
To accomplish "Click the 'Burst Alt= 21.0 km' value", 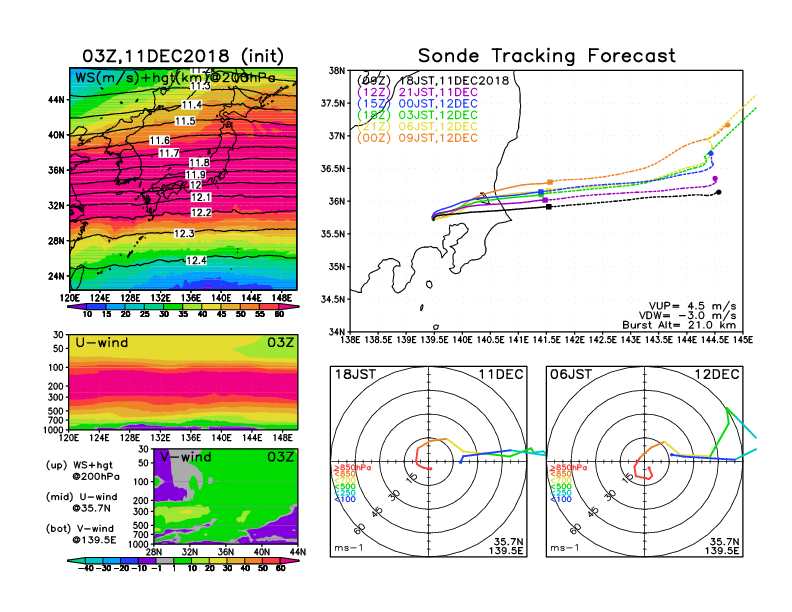I will pyautogui.click(x=679, y=325).
